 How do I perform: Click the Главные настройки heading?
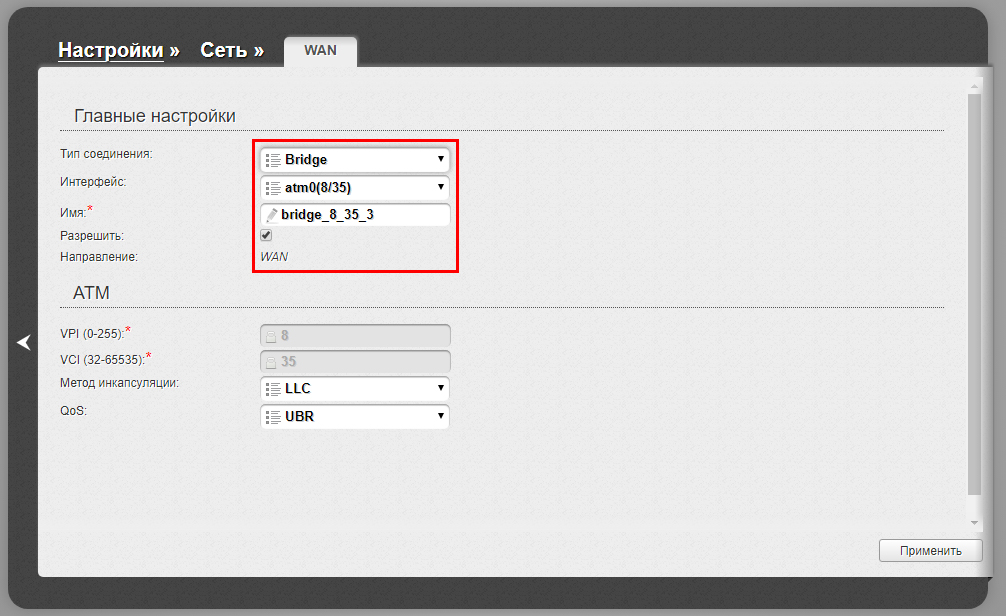155,116
